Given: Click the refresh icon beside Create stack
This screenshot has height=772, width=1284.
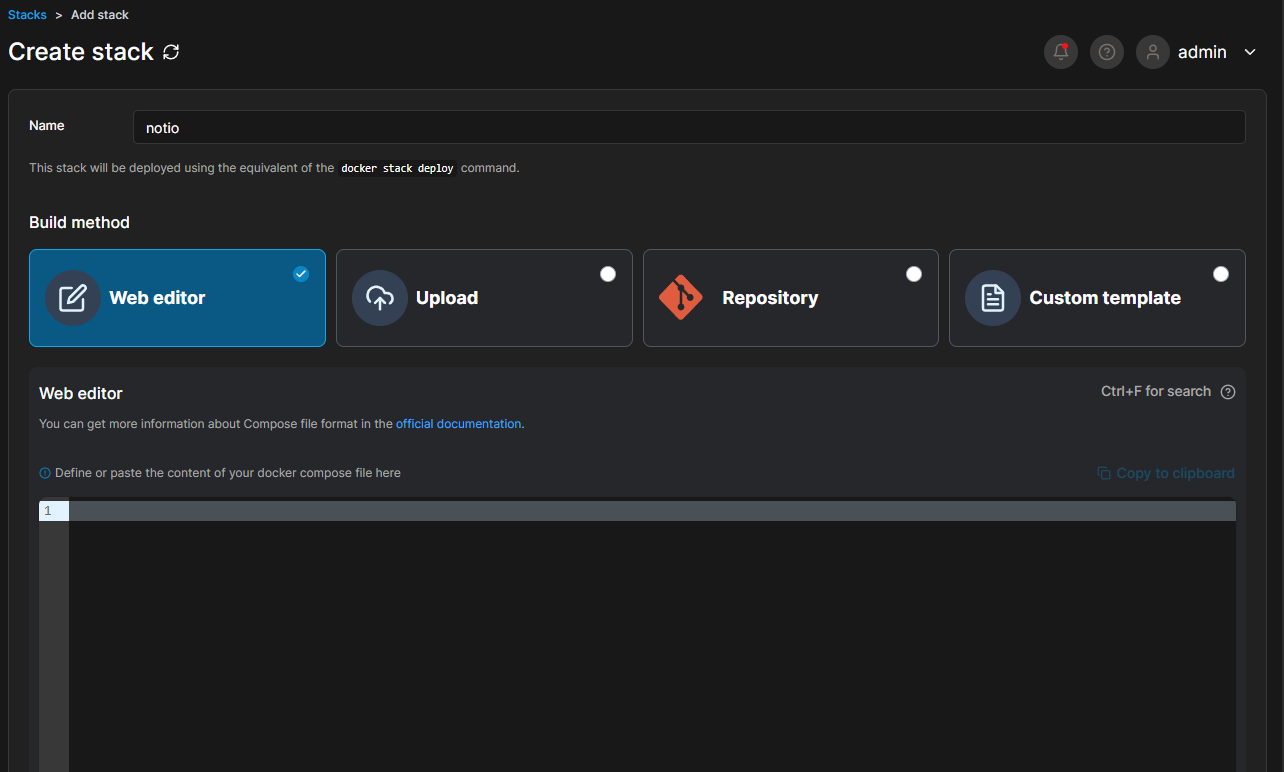Looking at the screenshot, I should tap(171, 52).
